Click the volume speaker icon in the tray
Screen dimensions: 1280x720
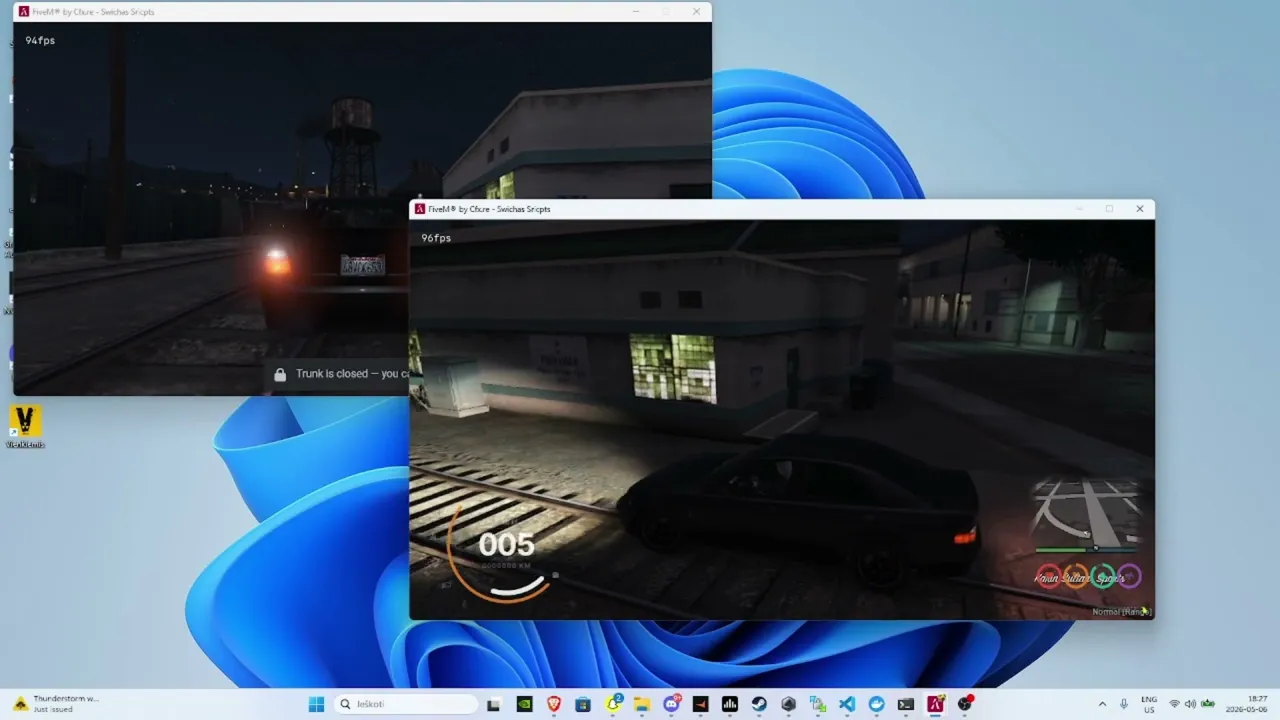pos(1191,704)
